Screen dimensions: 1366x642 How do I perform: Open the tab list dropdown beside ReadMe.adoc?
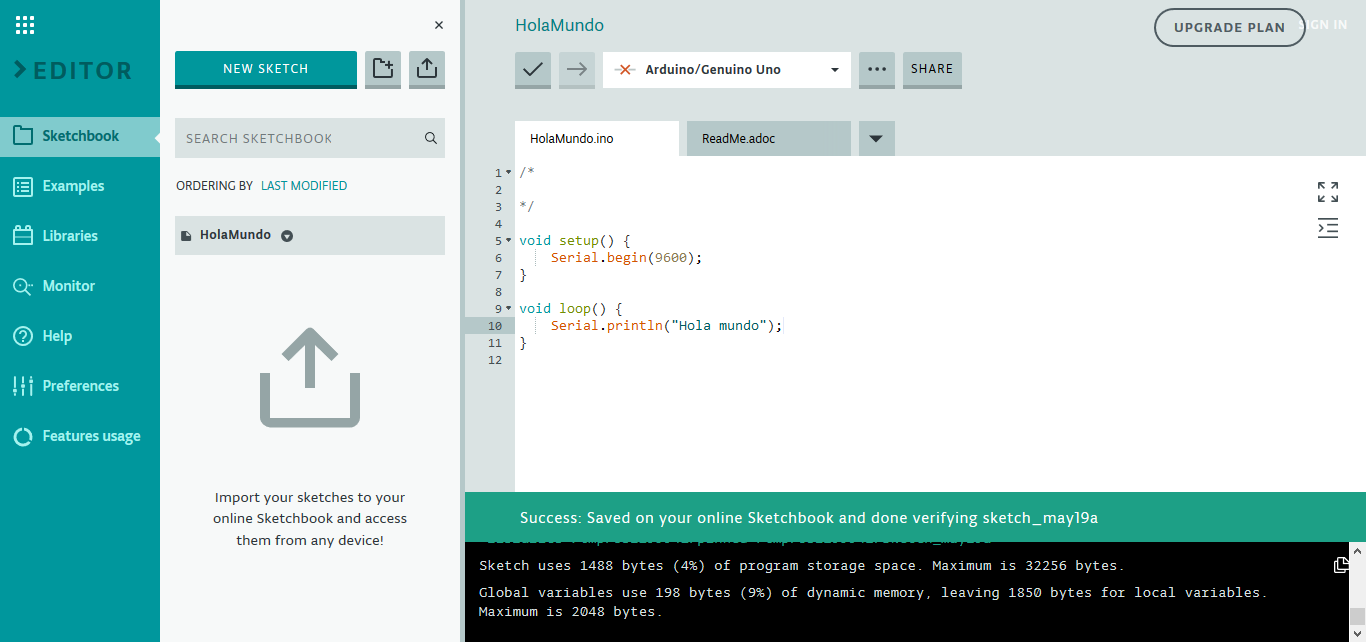tap(876, 138)
